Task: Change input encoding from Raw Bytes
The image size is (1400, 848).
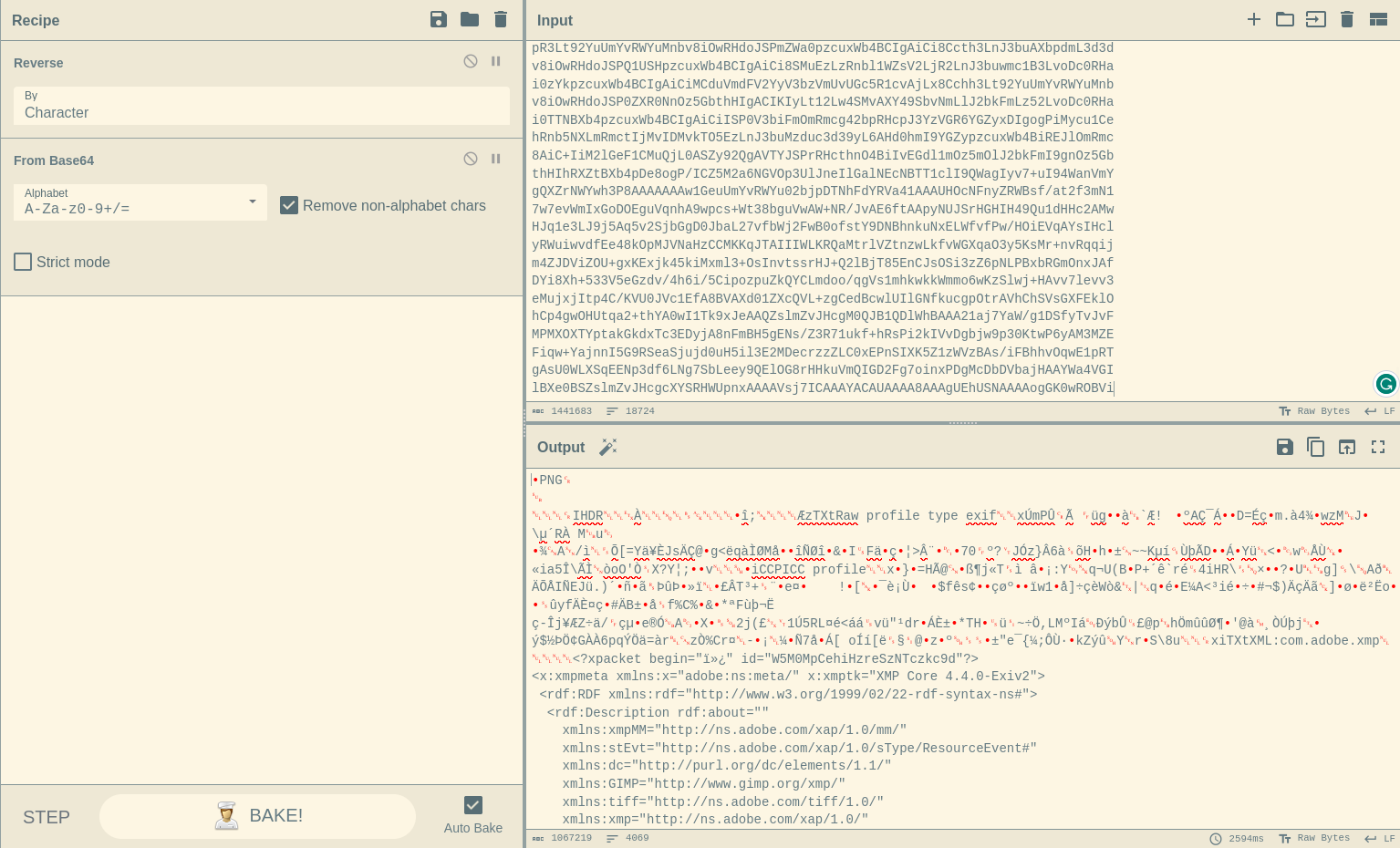Action: [1314, 411]
